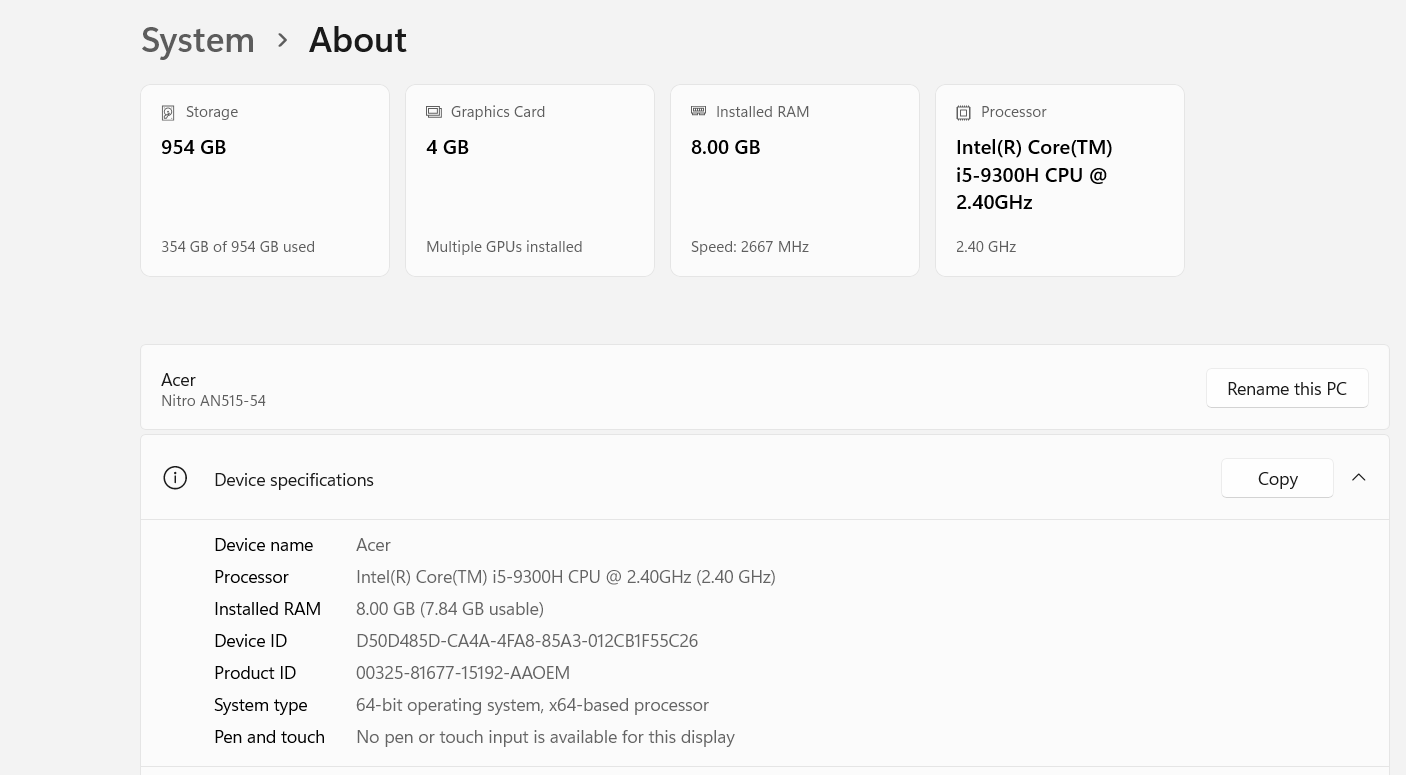
Task: Click the 'Installed RAM' row label in specifications
Action: pyautogui.click(x=267, y=609)
